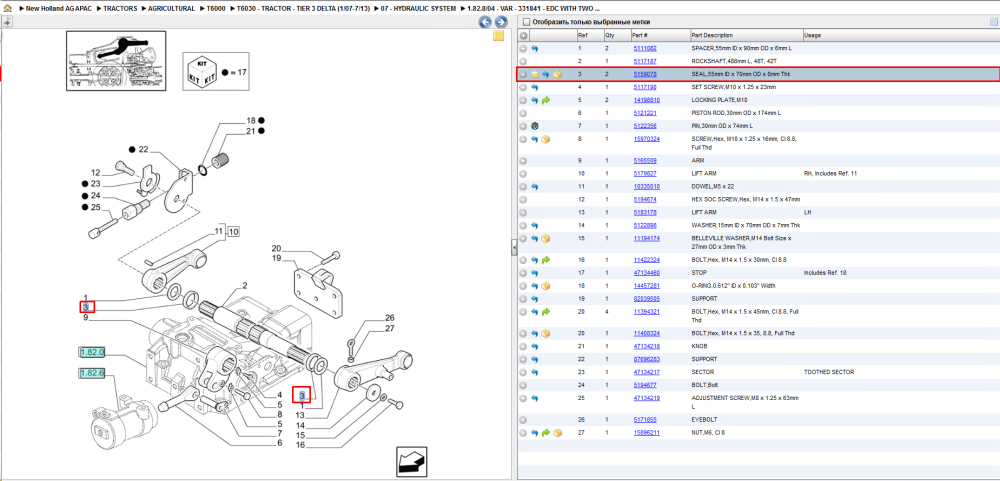This screenshot has height=481, width=1000.
Task: Go to the next diagram with forward arrow
Action: [x=501, y=22]
